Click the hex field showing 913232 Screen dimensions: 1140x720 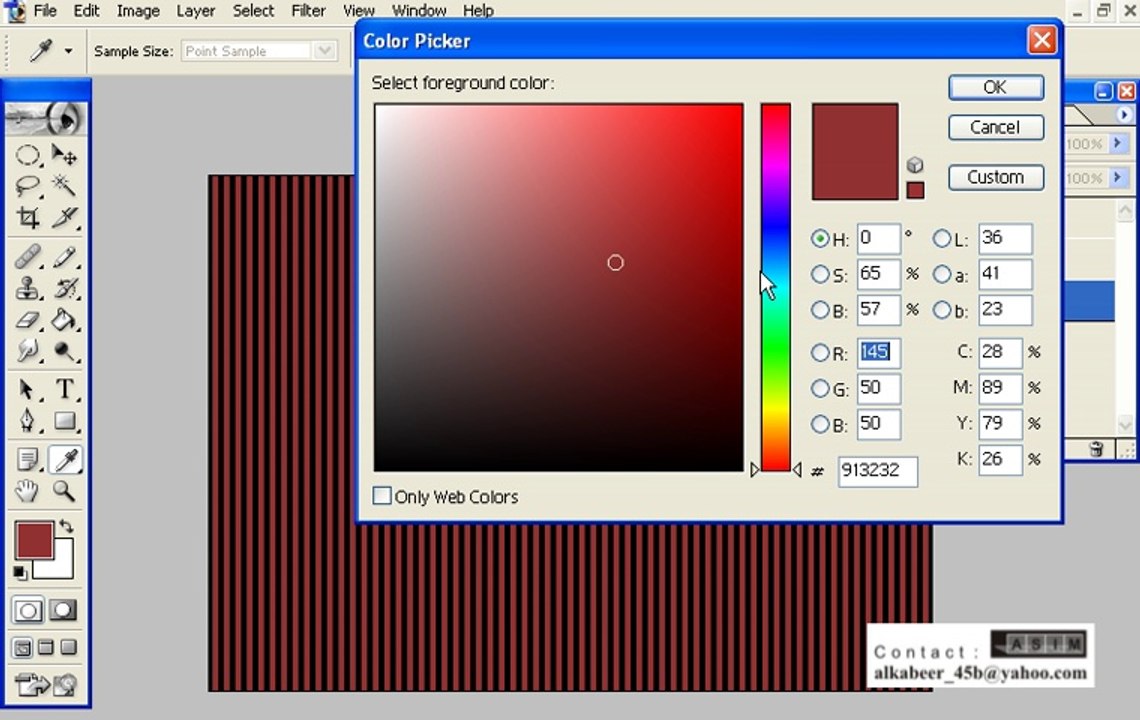[878, 471]
